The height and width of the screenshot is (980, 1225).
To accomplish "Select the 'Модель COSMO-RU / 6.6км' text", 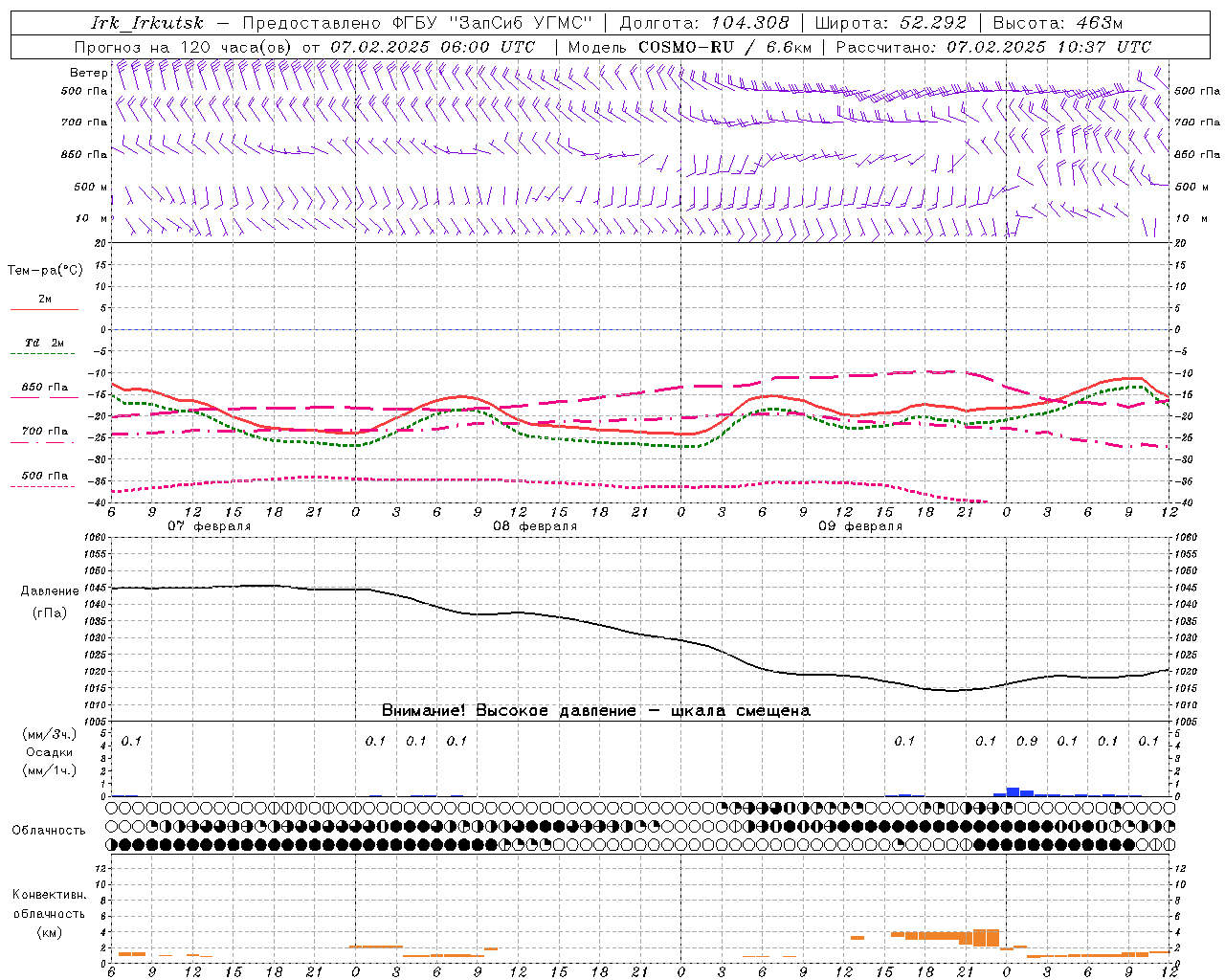I will (x=689, y=47).
